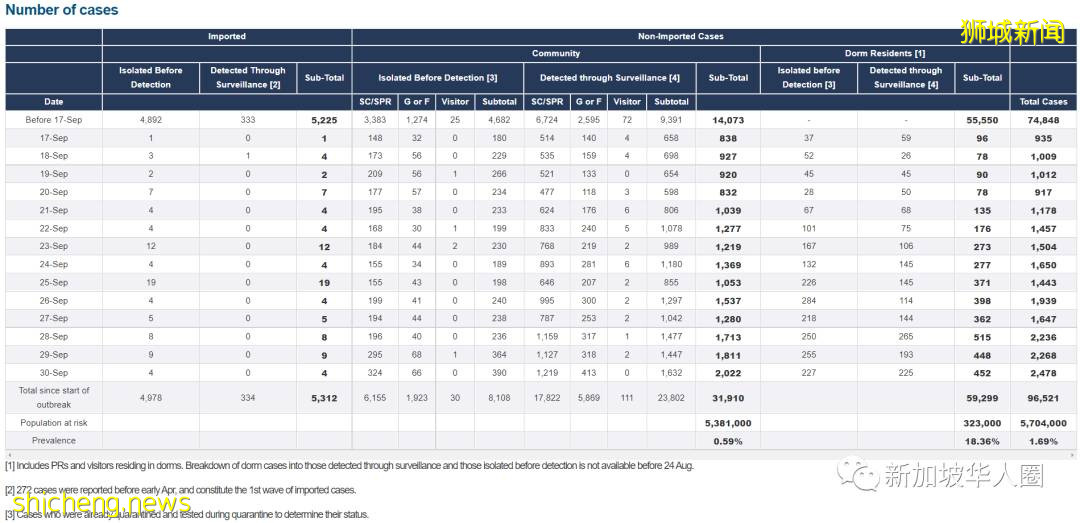The height and width of the screenshot is (523, 1080).
Task: Click the Dorm Residents [1] header
Action: click(x=885, y=54)
